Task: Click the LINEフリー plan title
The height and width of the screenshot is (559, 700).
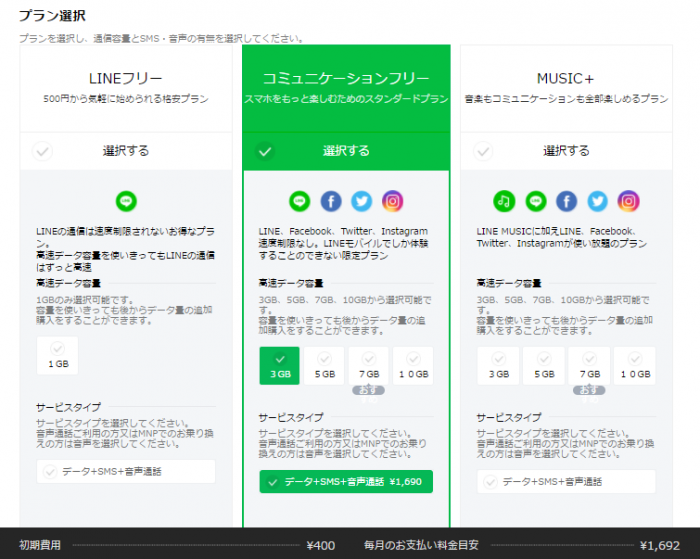Action: [125, 79]
